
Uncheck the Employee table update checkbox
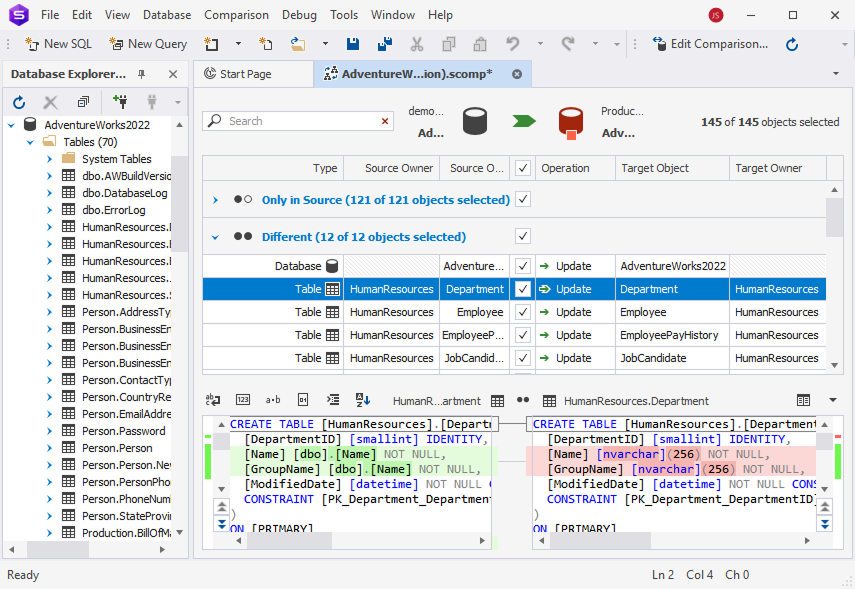click(x=522, y=311)
